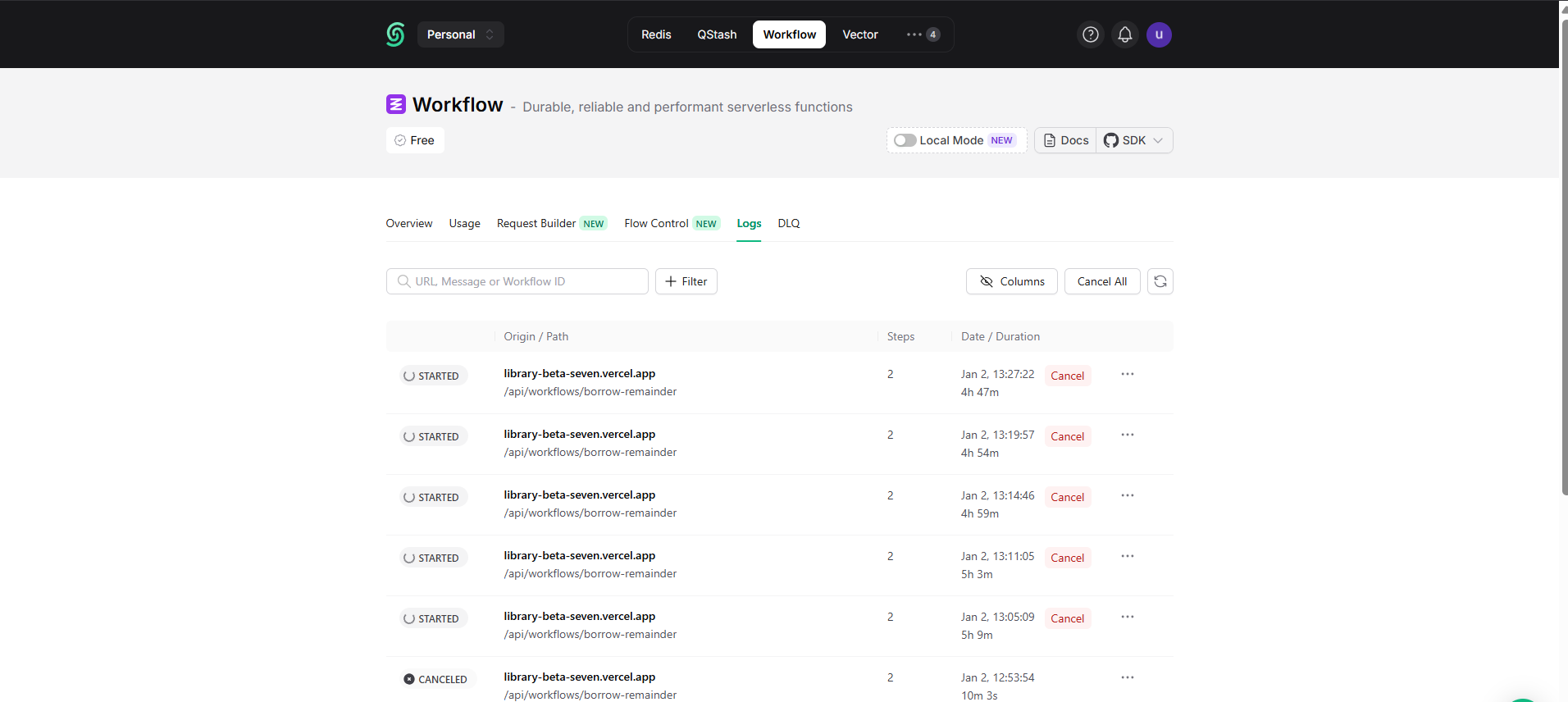Click STARTED status of 13:05:09 run
Screen dimensions: 1568x702
tap(433, 618)
